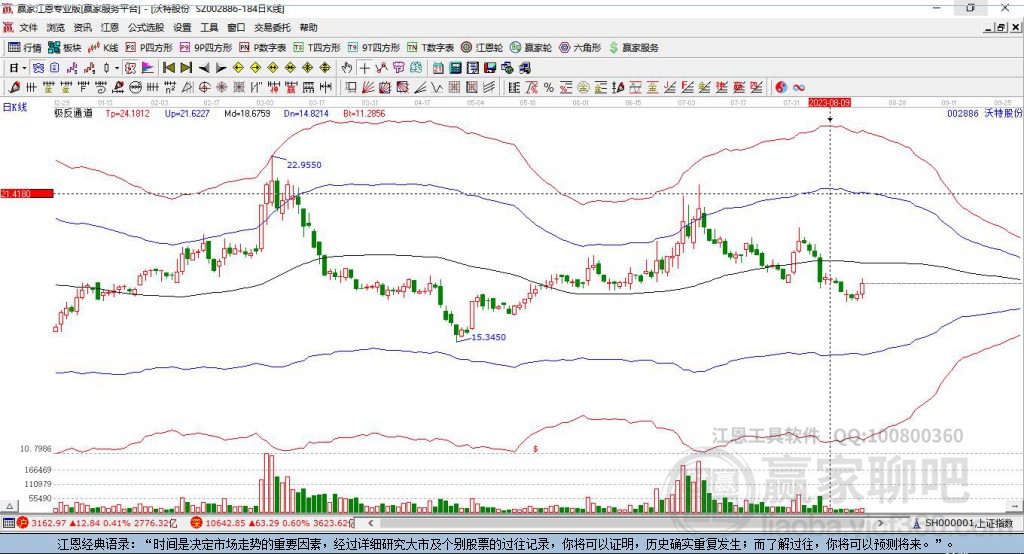Image resolution: width=1024 pixels, height=554 pixels.
Task: Click the red 21.4180 price label
Action: (x=27, y=193)
